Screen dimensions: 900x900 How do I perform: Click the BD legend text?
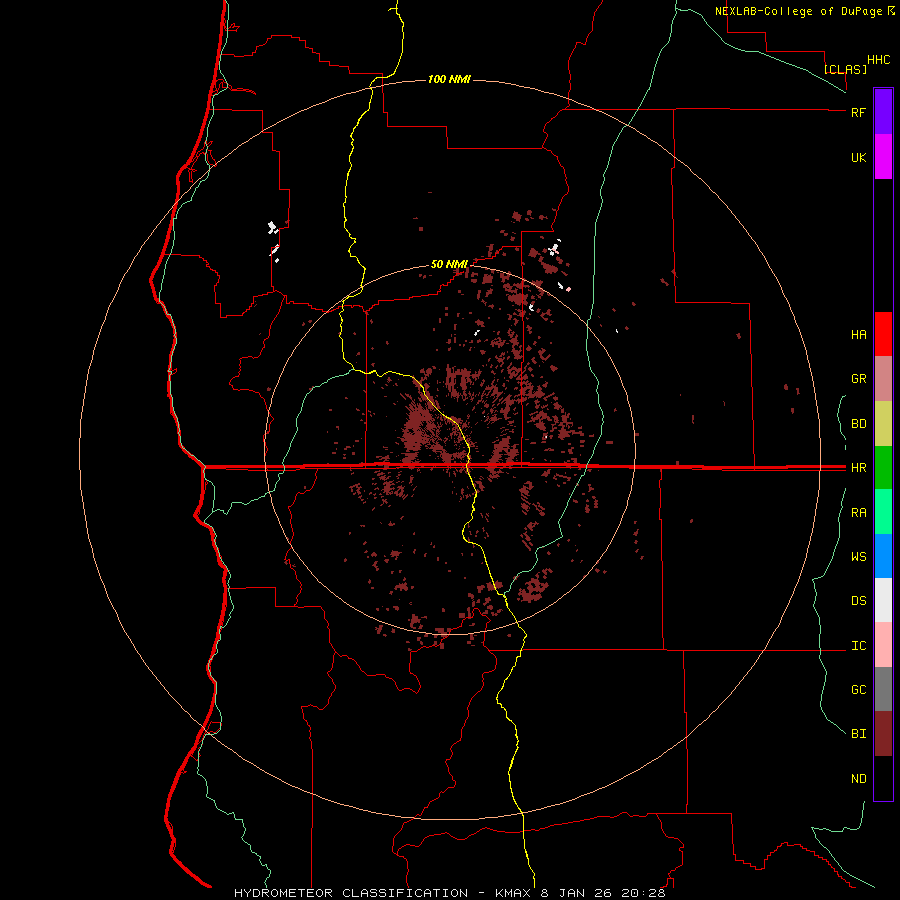(858, 424)
